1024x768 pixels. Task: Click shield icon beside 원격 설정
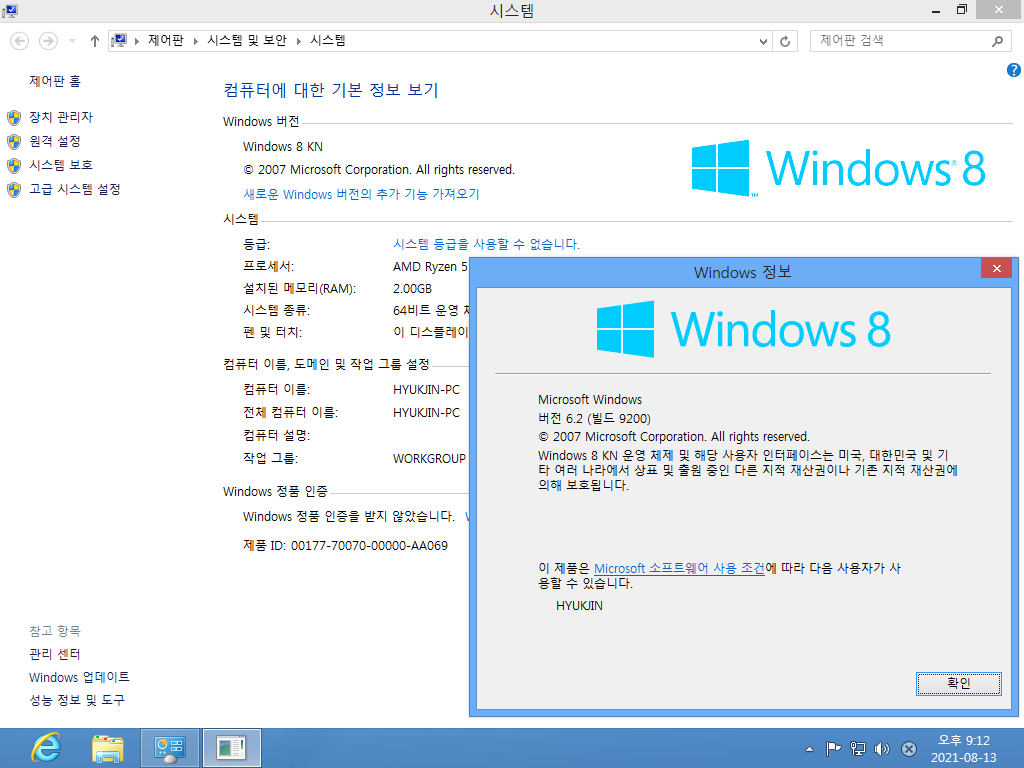(x=14, y=142)
